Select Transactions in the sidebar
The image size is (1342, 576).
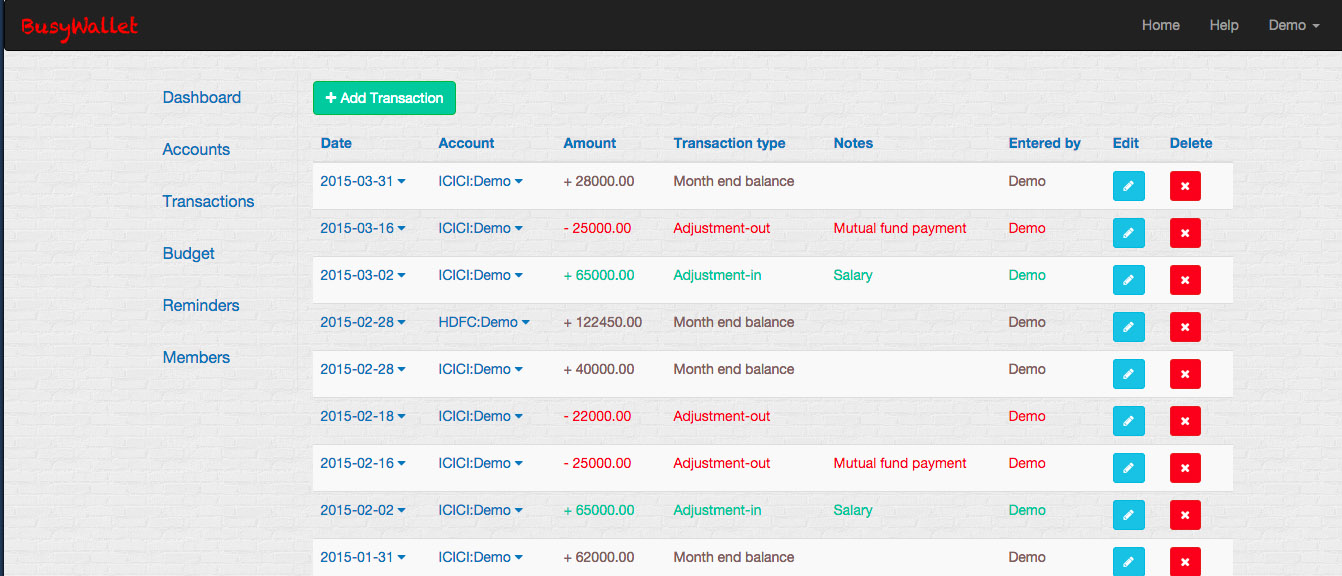[x=209, y=201]
